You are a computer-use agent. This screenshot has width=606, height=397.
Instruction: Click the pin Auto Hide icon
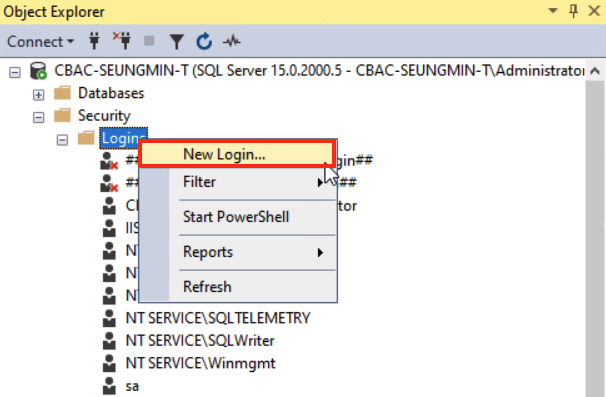pos(574,11)
